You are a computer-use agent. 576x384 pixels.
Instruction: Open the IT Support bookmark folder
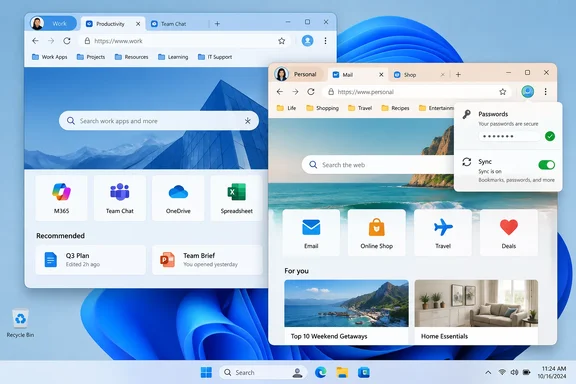215,57
